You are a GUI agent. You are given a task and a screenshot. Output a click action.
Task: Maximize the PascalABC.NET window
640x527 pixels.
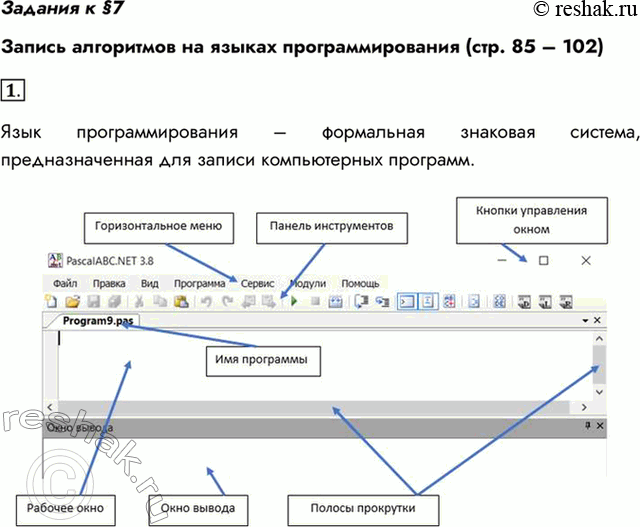click(544, 260)
